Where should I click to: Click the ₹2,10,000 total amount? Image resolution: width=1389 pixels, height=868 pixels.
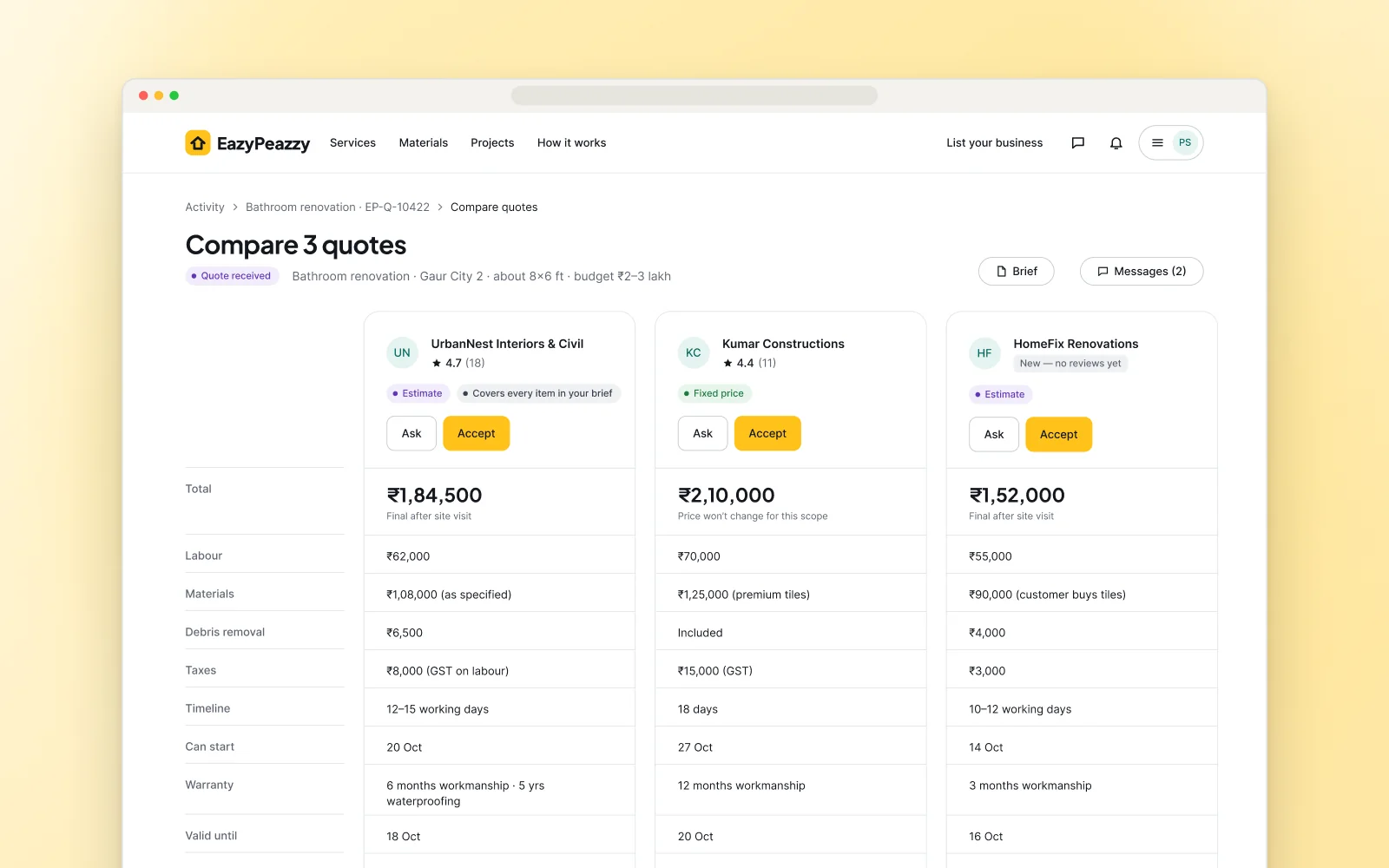(727, 496)
